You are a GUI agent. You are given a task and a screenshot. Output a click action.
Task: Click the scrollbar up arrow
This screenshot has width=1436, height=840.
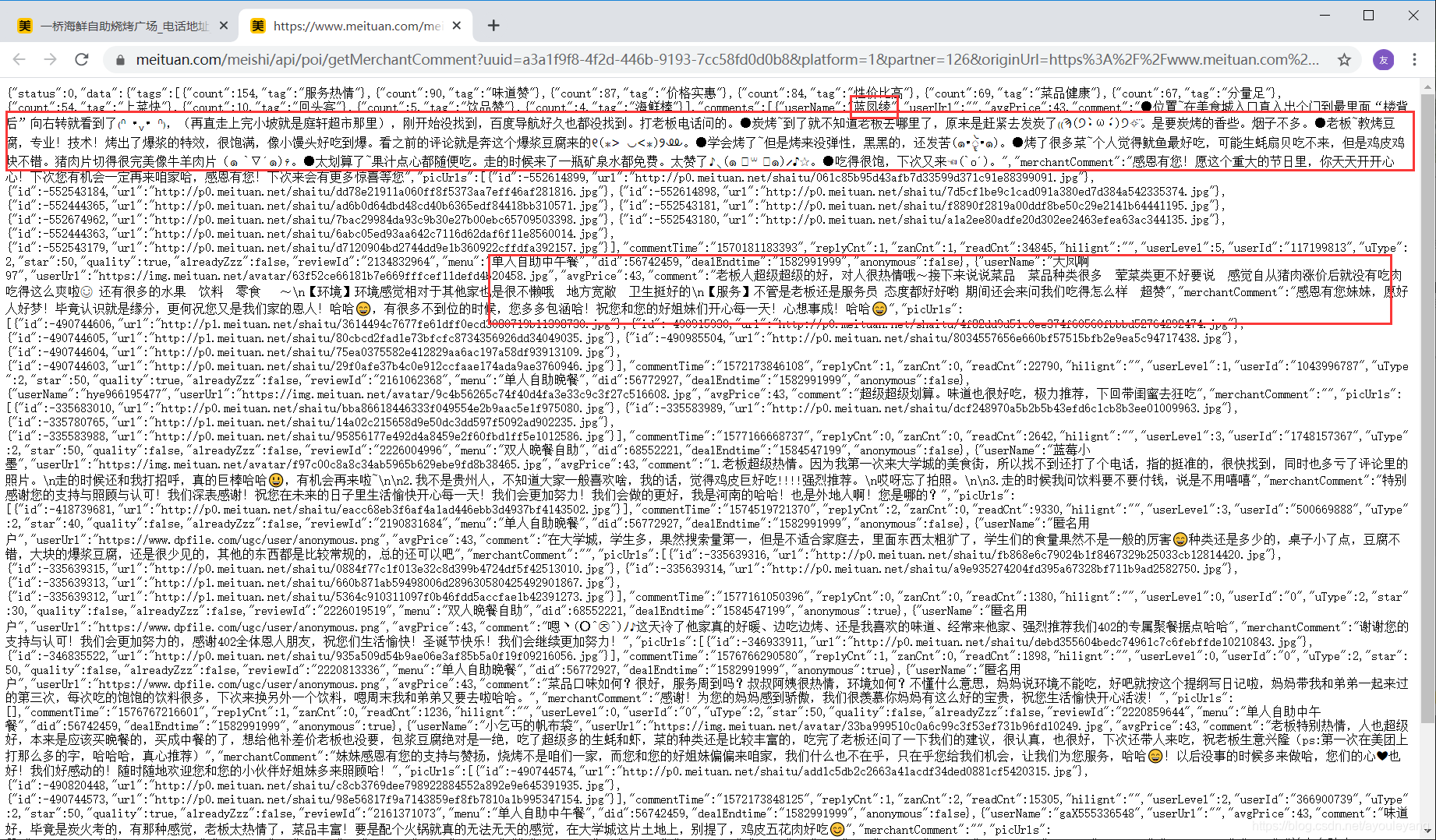click(1429, 85)
